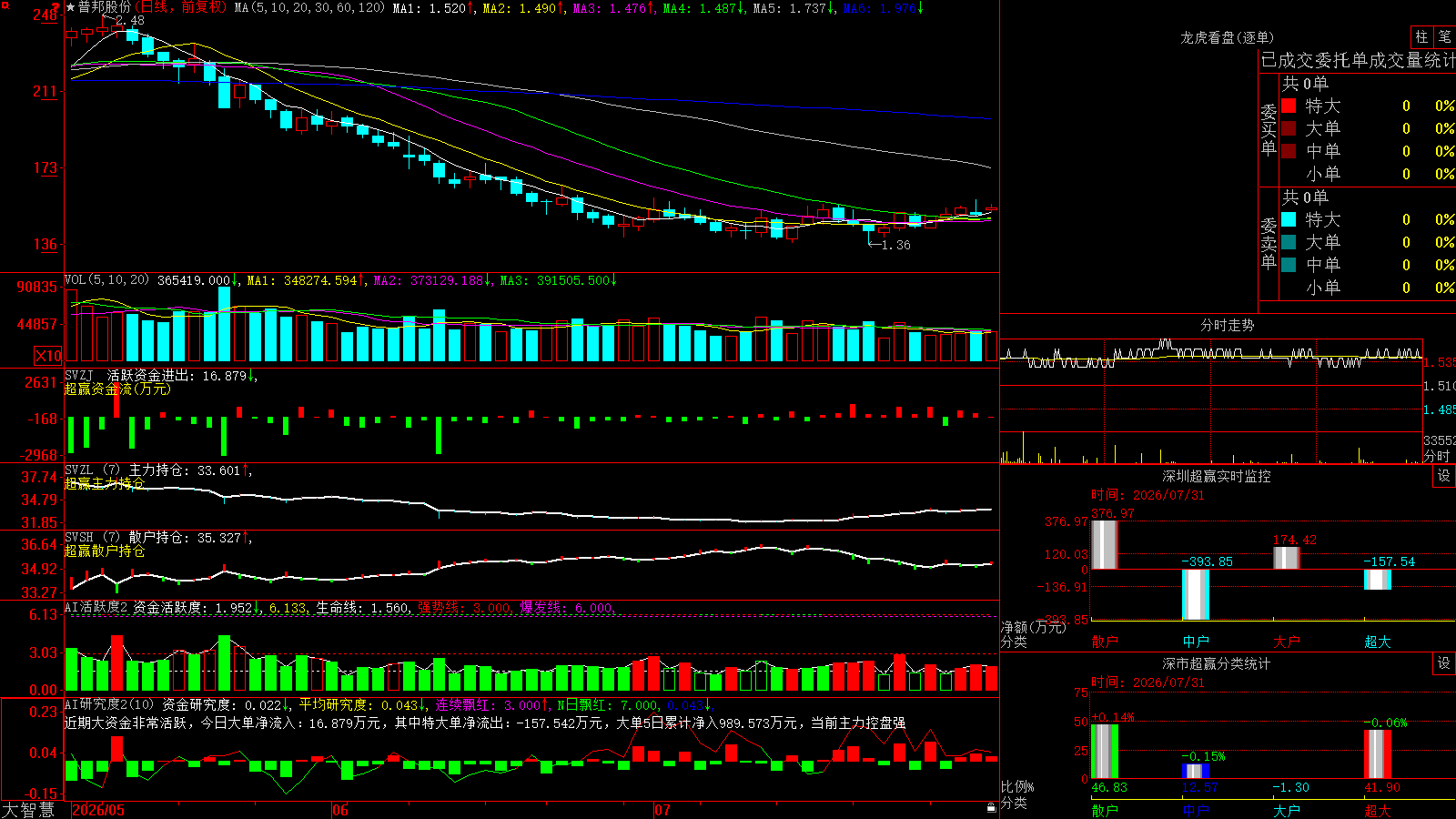The image size is (1456, 819).
Task: Click the 41.90 超大 ratio value
Action: [1382, 787]
